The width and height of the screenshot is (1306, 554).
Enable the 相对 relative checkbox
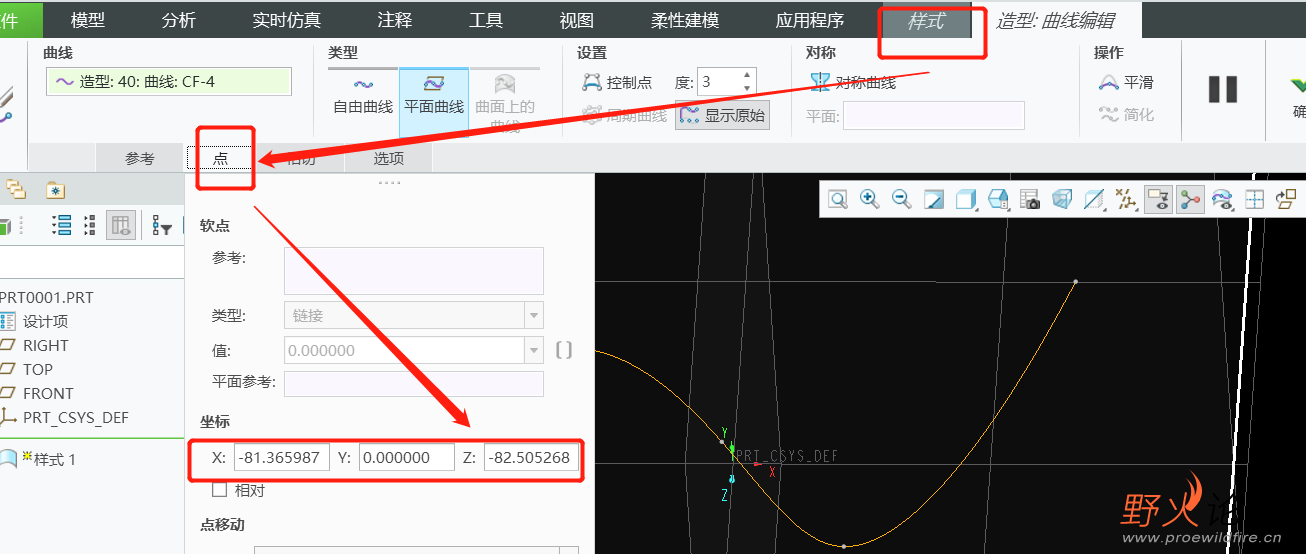[219, 491]
